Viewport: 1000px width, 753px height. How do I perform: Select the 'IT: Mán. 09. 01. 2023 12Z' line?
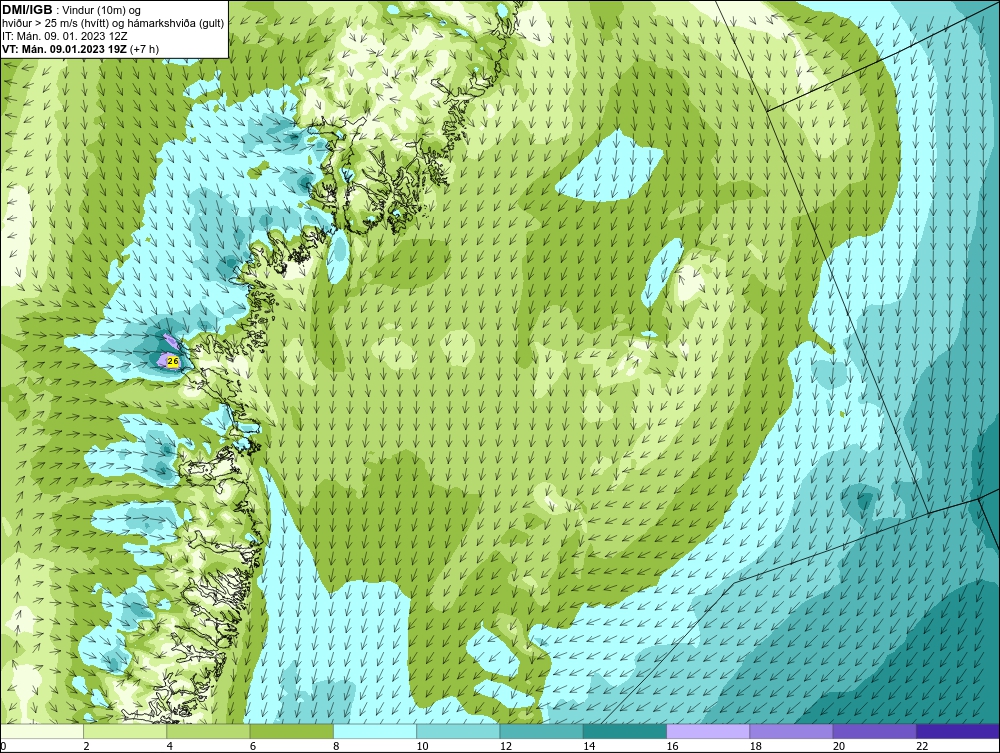pos(65,36)
